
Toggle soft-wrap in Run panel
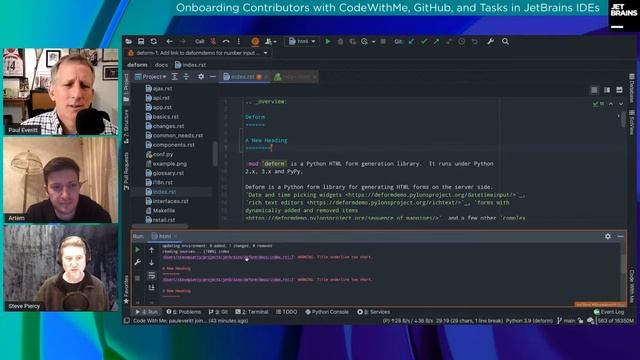pos(151,276)
